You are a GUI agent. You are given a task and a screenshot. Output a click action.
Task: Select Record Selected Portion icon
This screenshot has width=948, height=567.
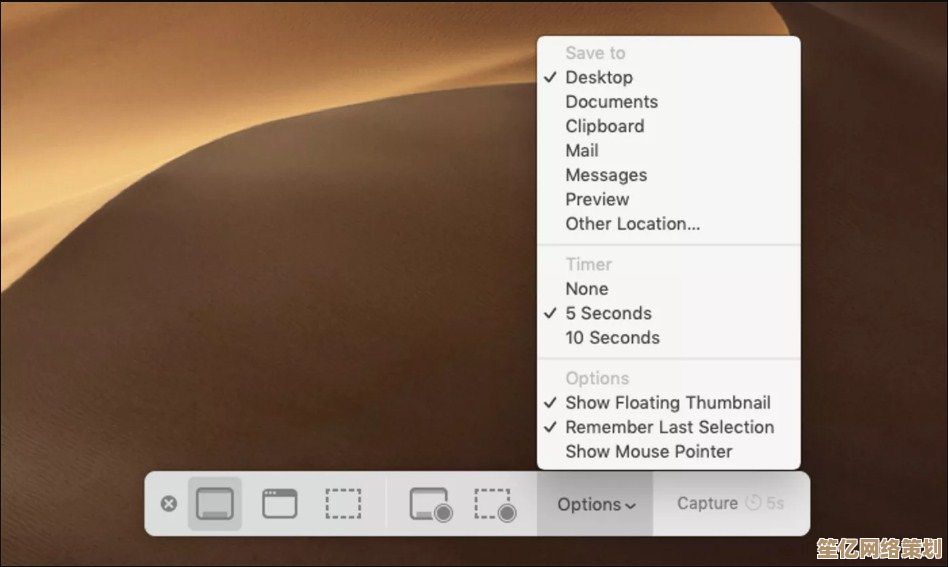pyautogui.click(x=494, y=505)
